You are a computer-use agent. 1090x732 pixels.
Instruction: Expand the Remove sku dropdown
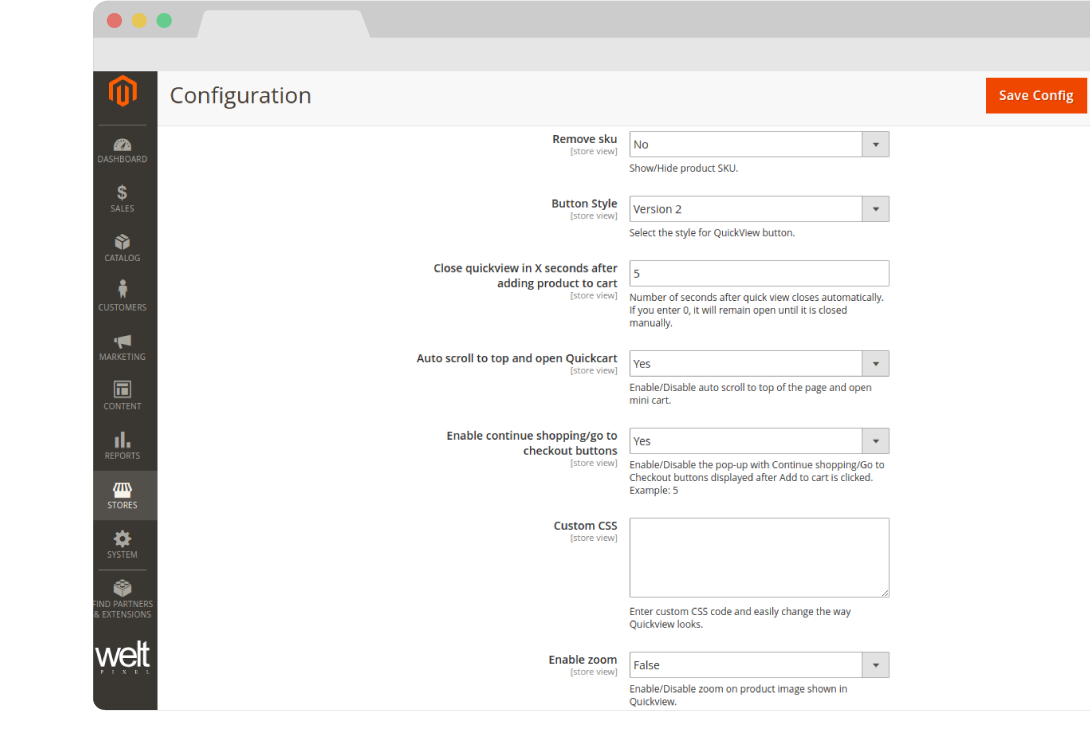click(x=758, y=145)
